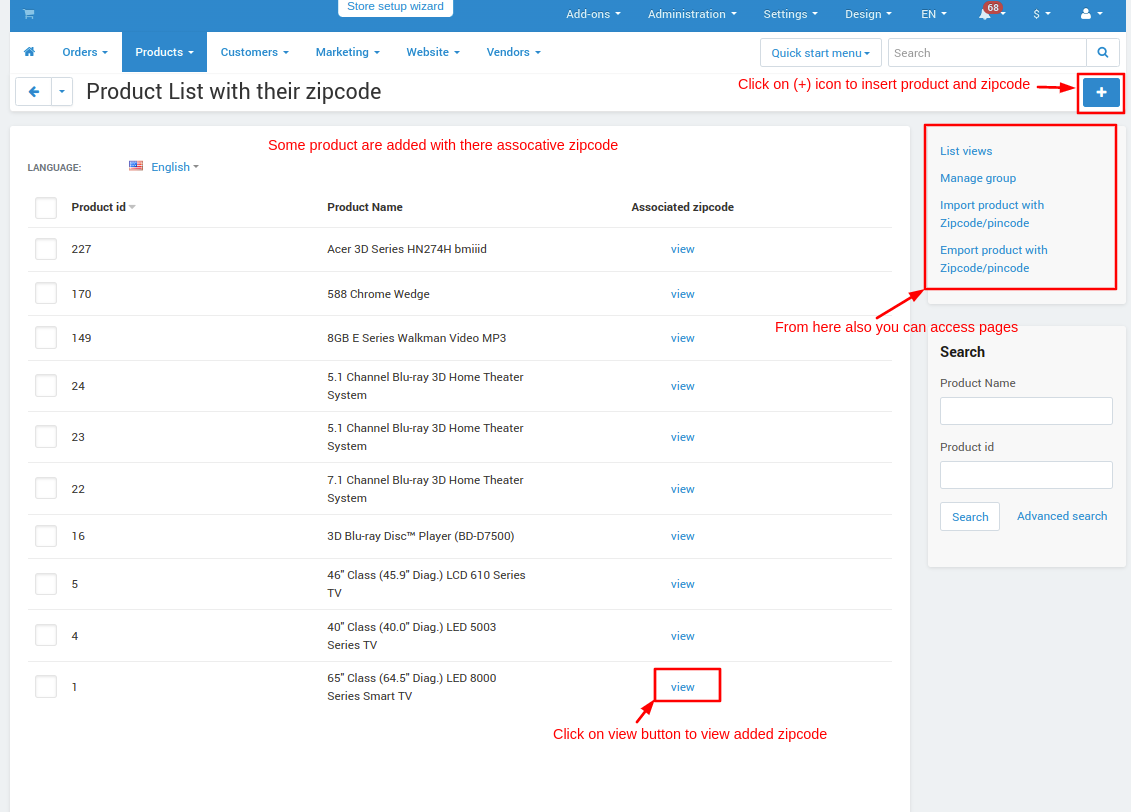
Task: Click the magnifier search icon button
Action: [x=1103, y=53]
